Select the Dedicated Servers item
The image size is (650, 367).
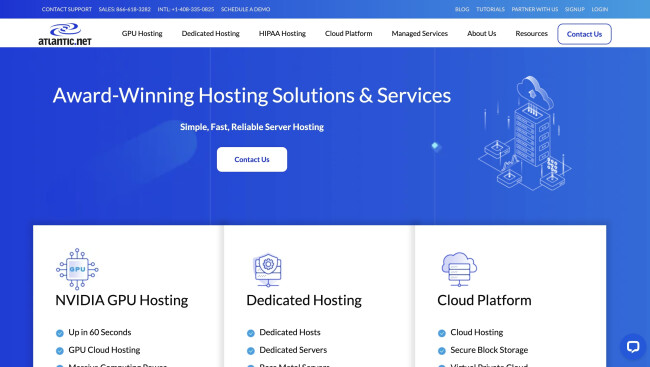pyautogui.click(x=293, y=350)
